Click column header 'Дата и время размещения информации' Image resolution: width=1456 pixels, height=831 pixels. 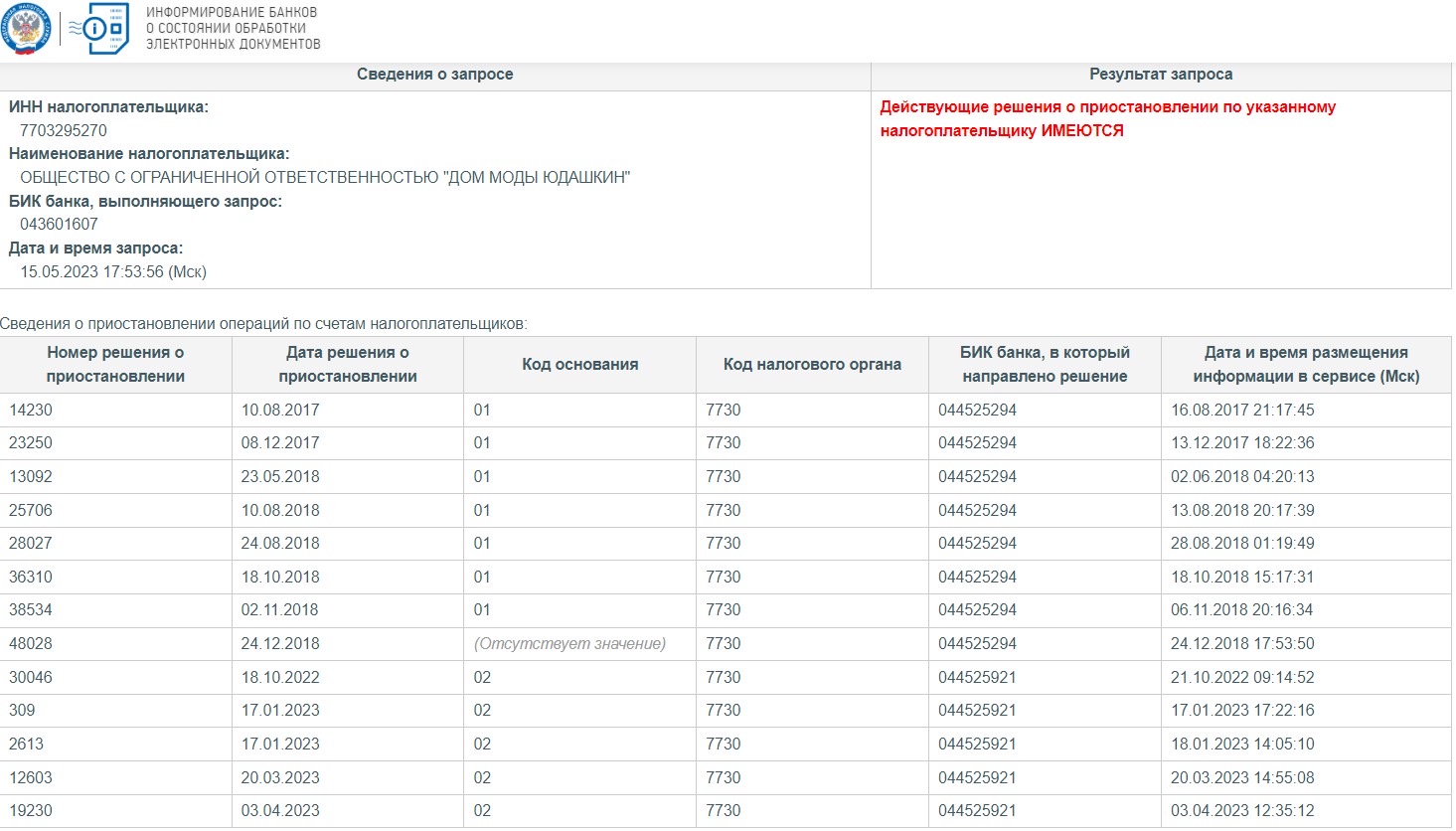(x=1306, y=365)
